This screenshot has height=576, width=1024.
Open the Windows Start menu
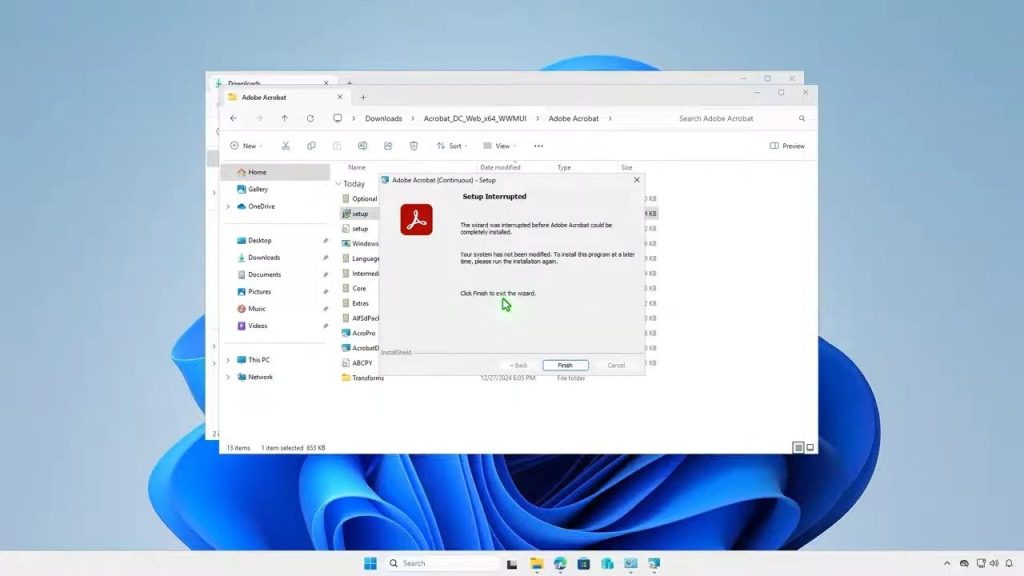pyautogui.click(x=370, y=563)
